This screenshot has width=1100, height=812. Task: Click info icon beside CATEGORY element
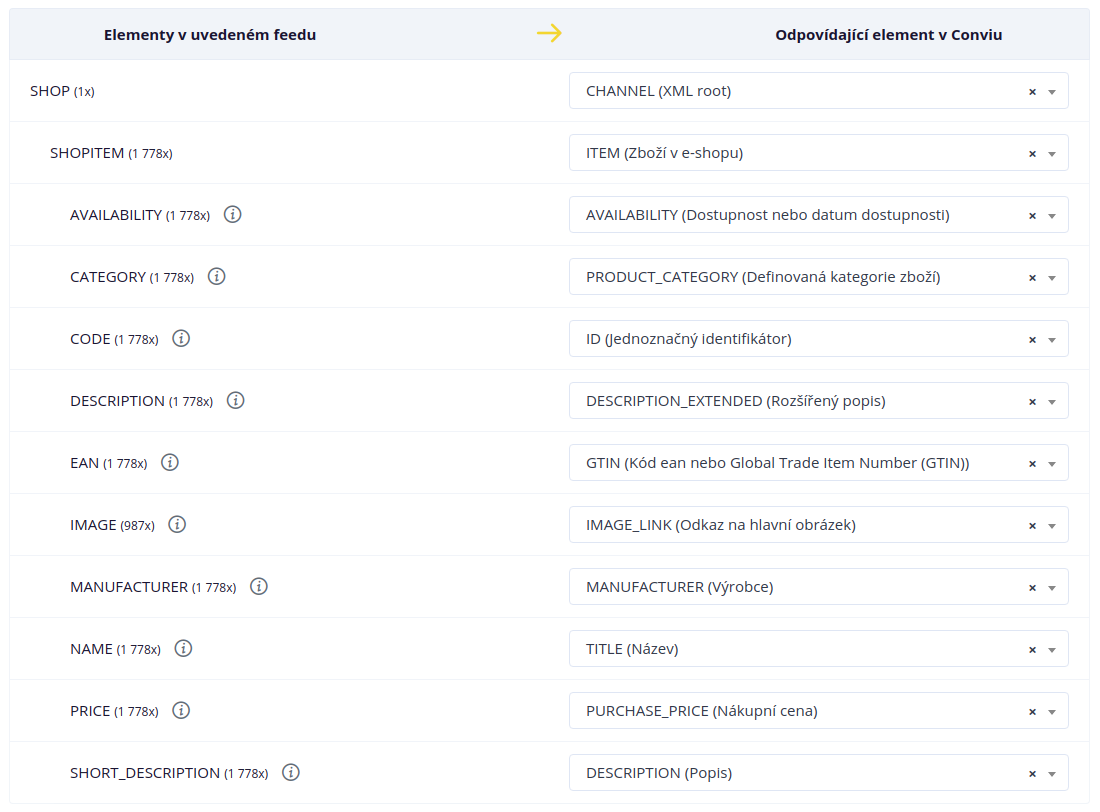(216, 276)
